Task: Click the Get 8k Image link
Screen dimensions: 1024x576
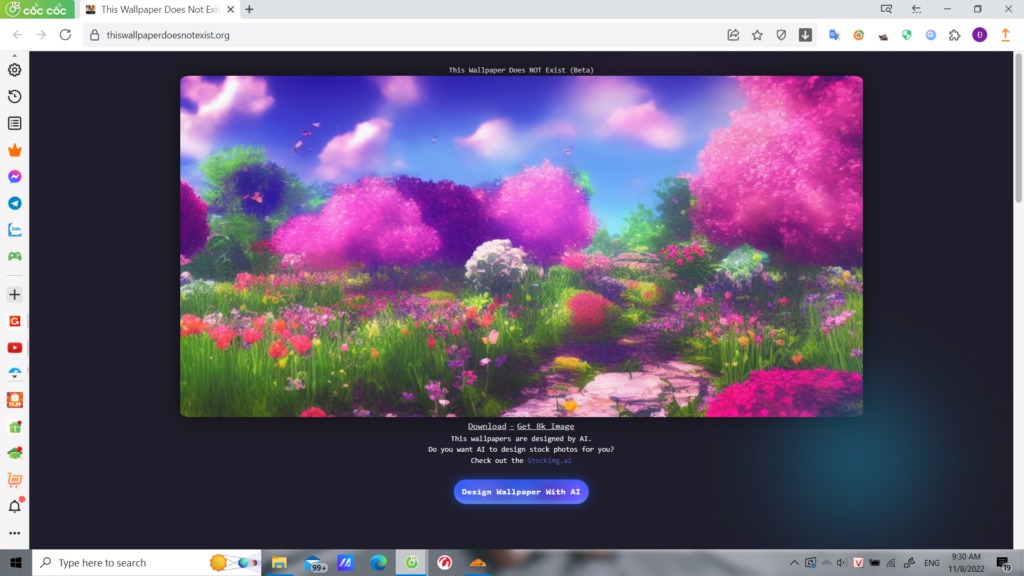Action: point(545,425)
